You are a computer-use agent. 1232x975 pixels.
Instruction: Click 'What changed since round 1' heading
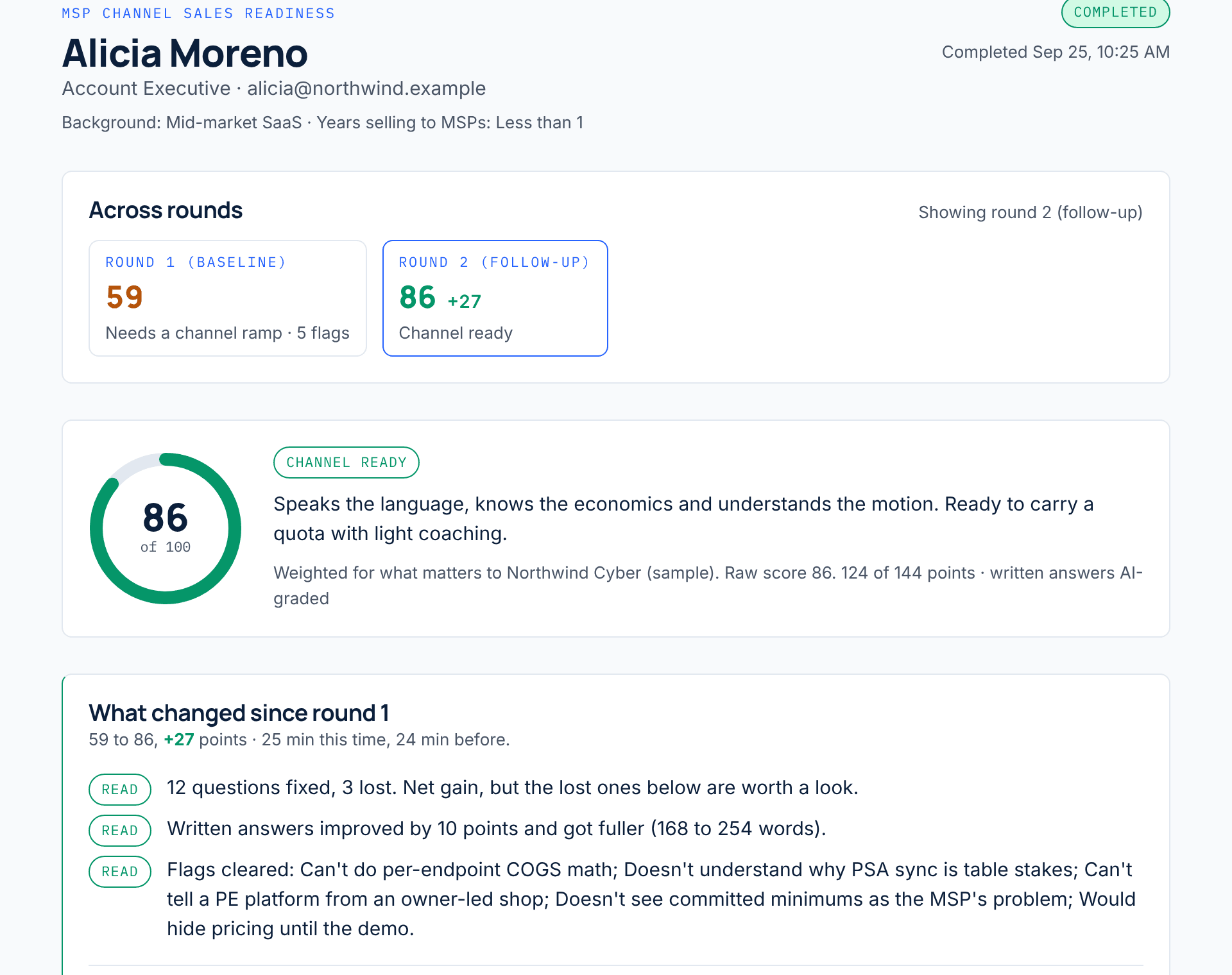(x=239, y=713)
